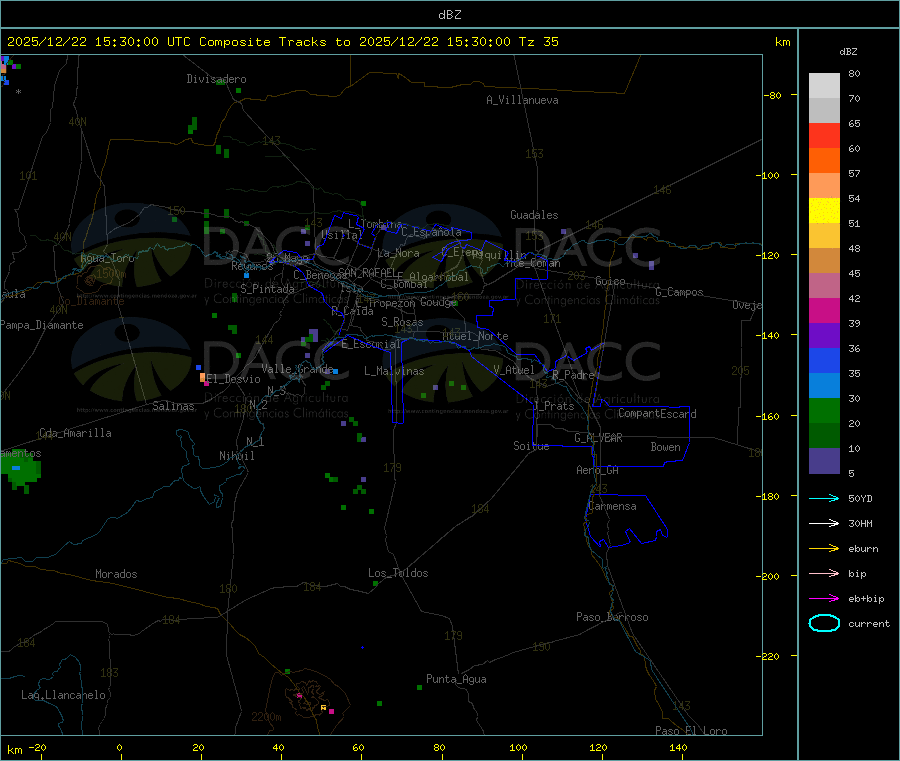Click the Bowen place label

tap(665, 446)
